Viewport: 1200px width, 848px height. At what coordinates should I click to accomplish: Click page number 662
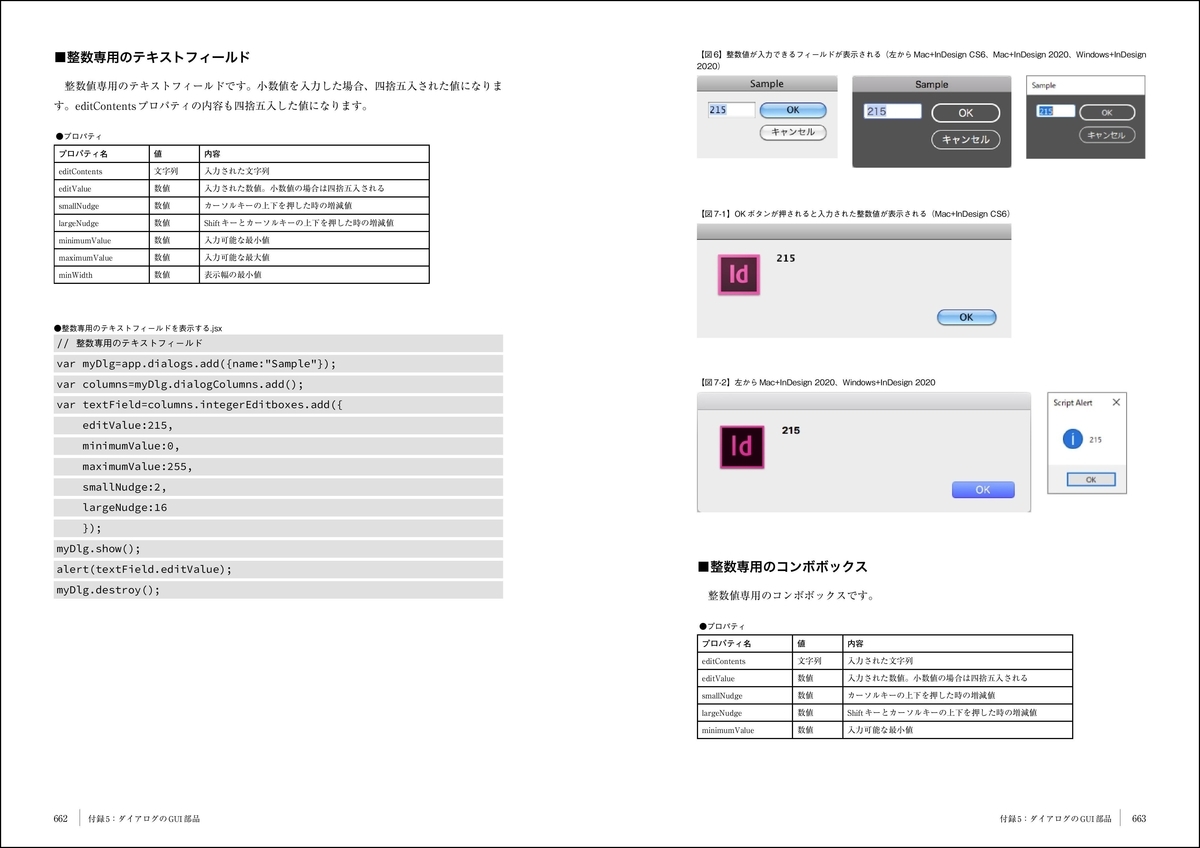[60, 818]
